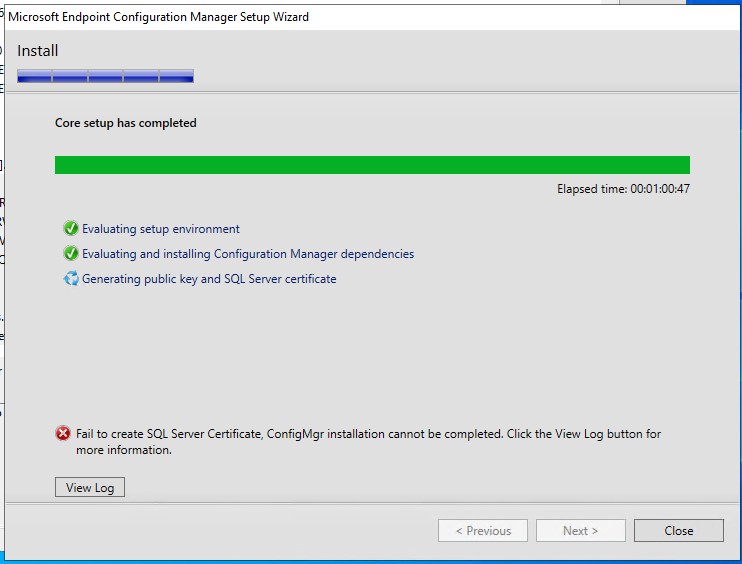Click the Setup Wizard window title bar
The height and width of the screenshot is (564, 742).
[x=372, y=17]
